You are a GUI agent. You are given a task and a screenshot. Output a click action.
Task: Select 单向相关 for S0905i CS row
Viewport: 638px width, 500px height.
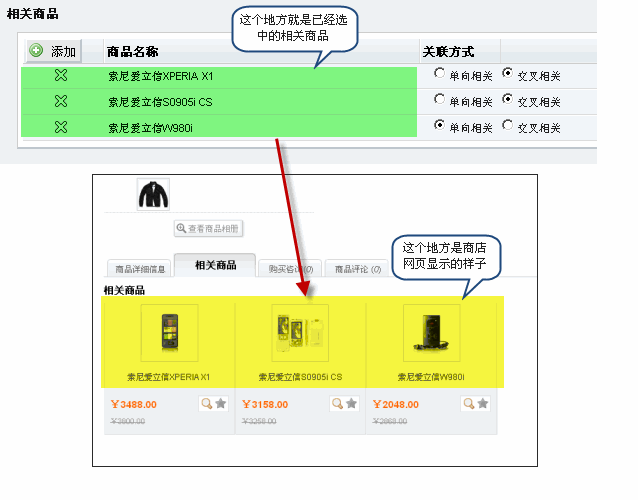439,99
